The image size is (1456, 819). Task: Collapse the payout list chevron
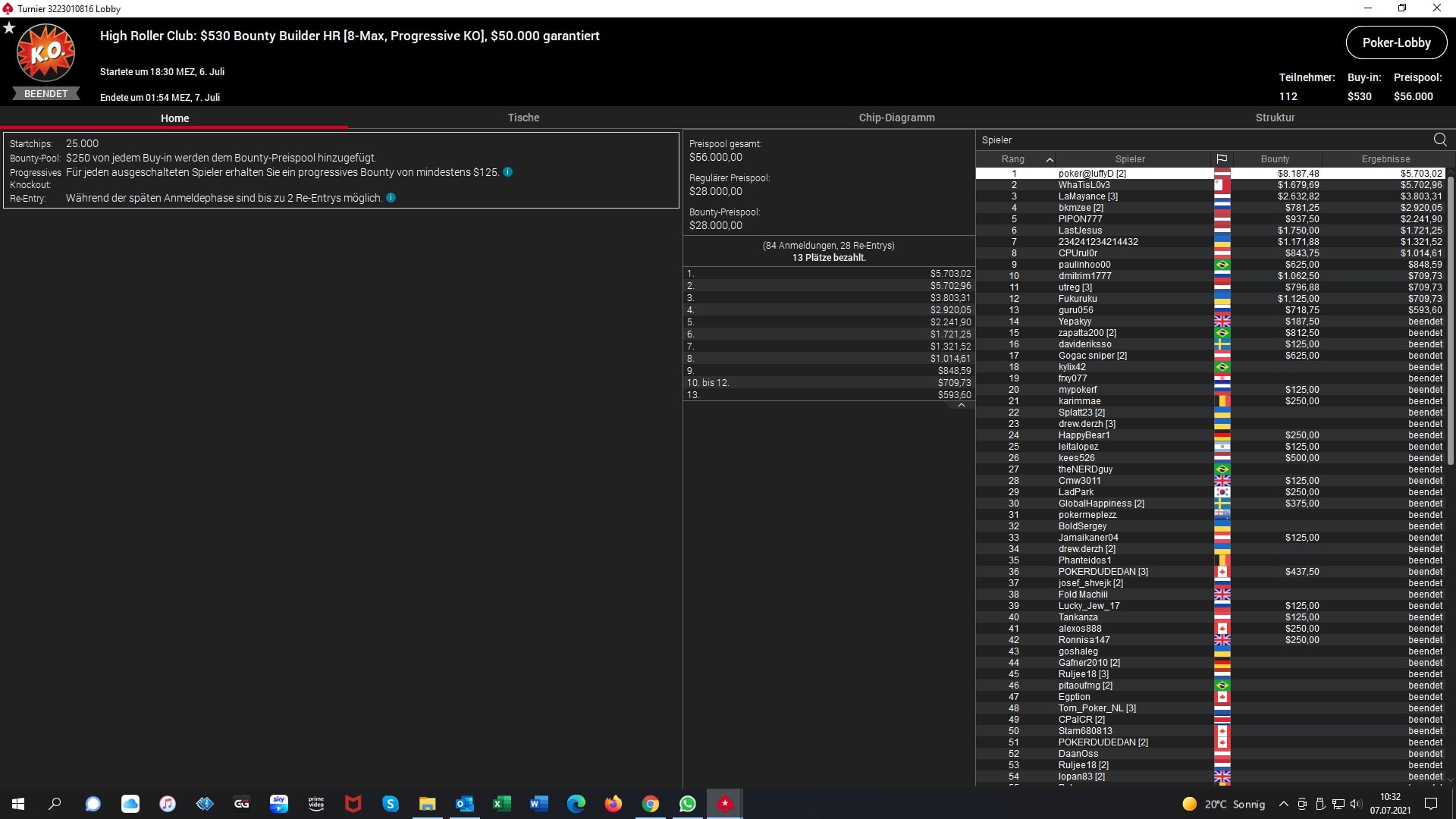point(961,406)
